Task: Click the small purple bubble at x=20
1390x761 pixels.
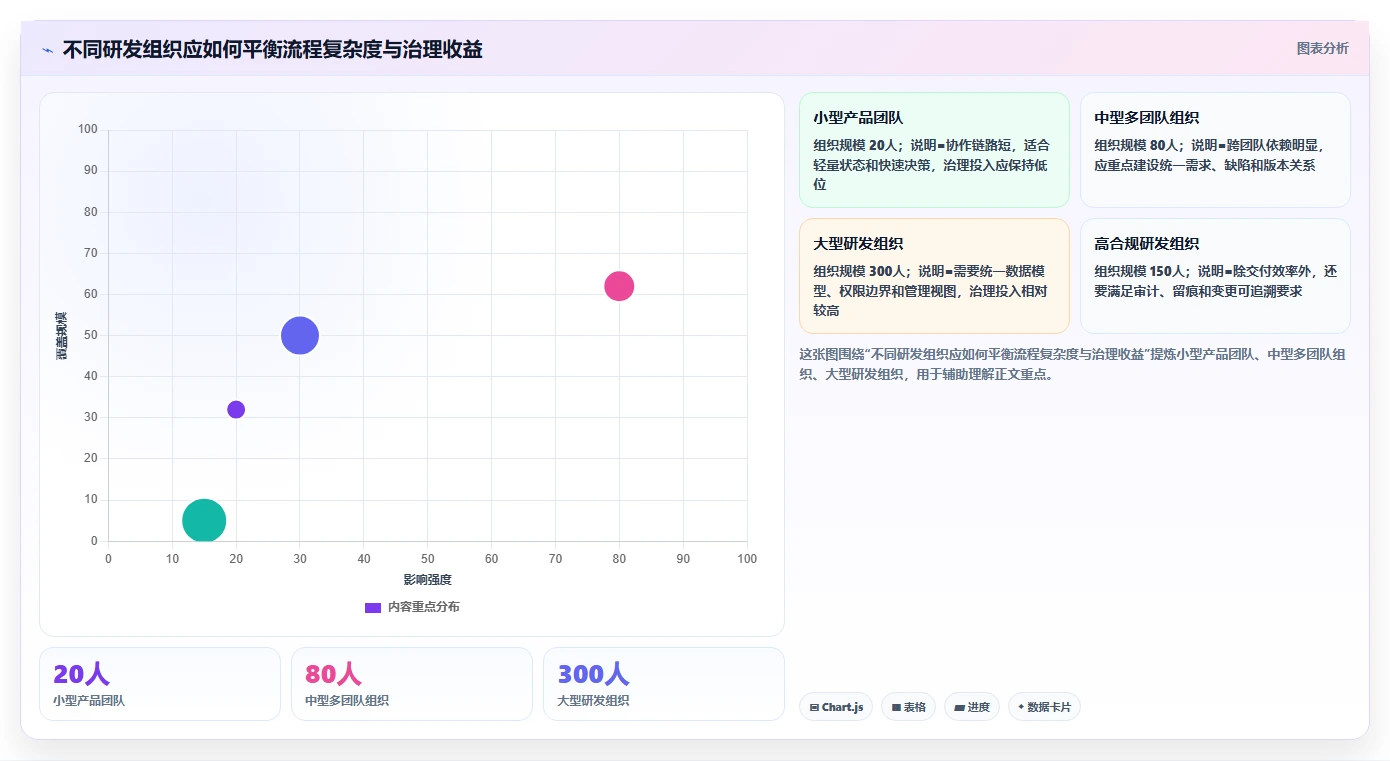Action: coord(236,409)
